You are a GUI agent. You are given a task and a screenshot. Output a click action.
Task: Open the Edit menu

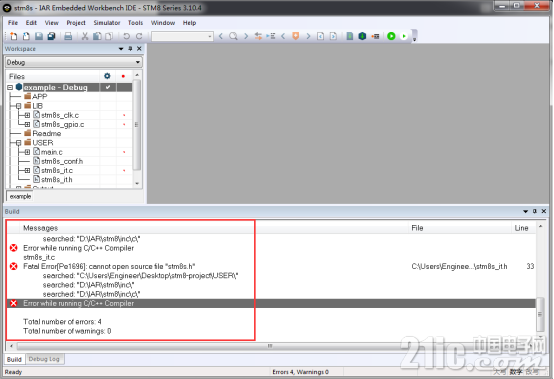pos(31,23)
